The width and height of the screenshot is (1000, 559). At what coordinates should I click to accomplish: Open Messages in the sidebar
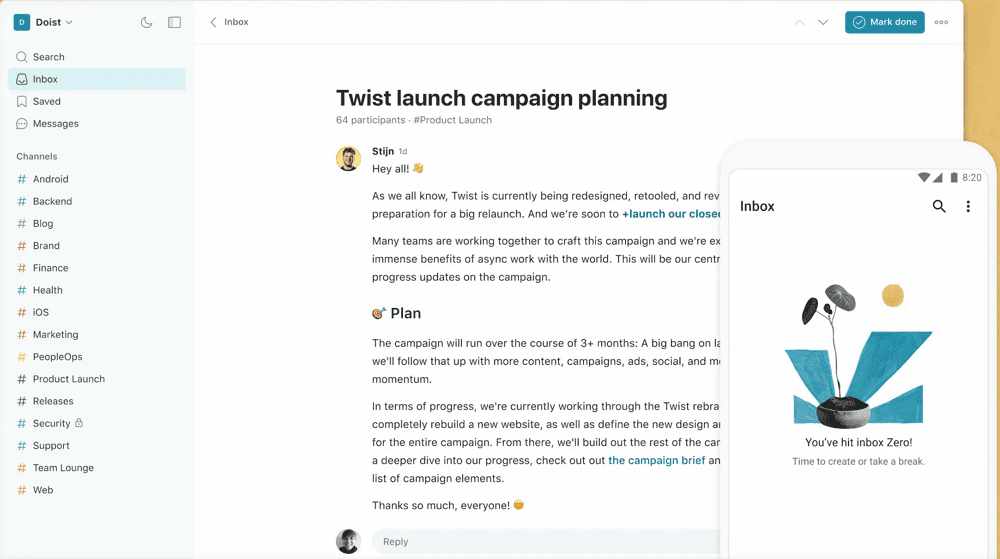click(97, 124)
